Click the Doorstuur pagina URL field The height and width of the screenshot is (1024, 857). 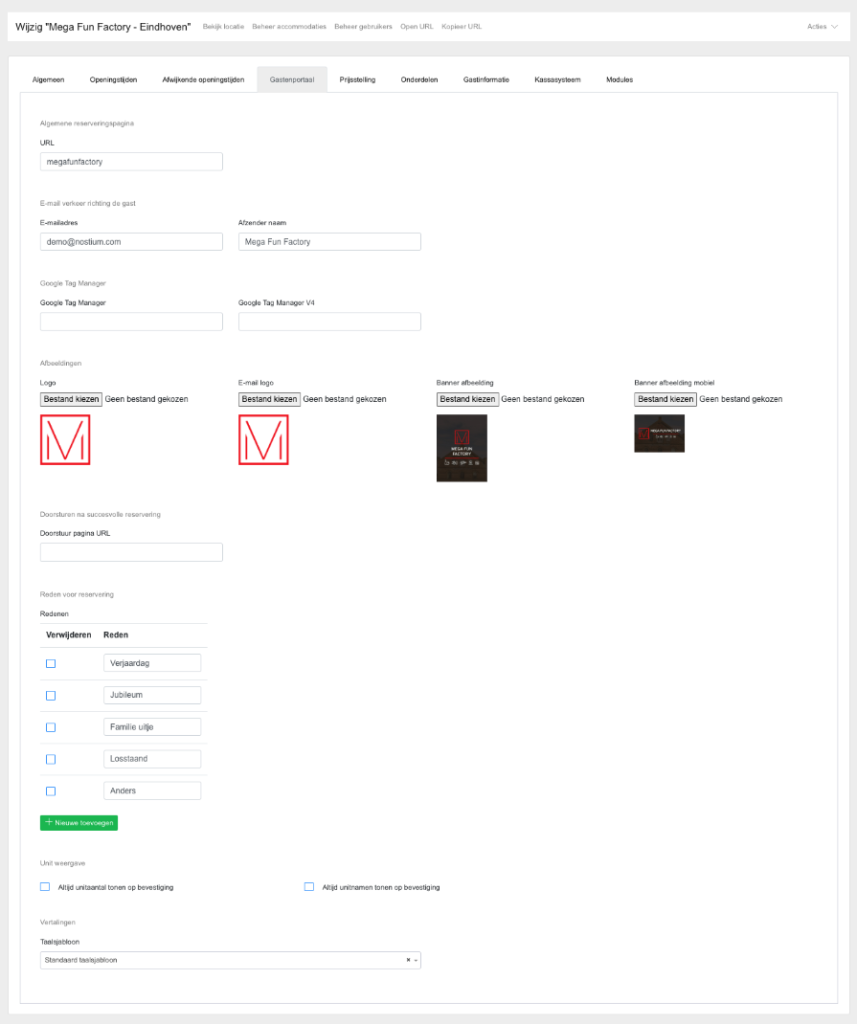click(x=131, y=552)
